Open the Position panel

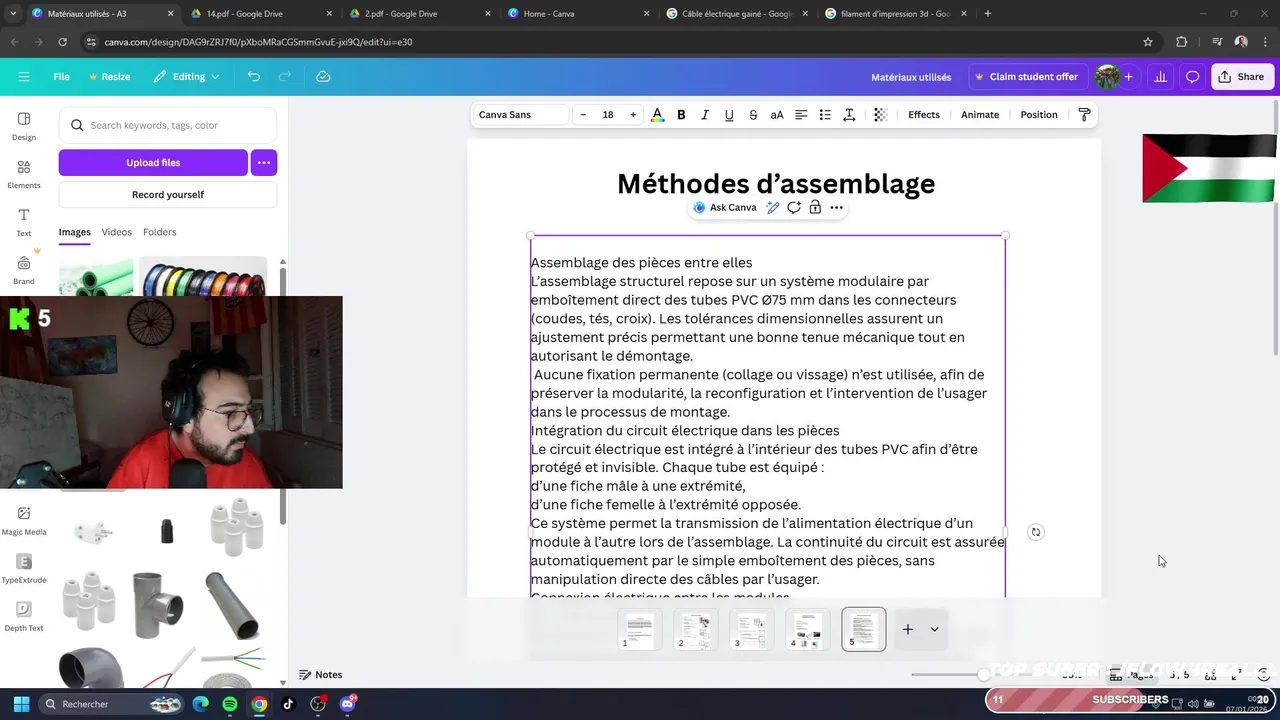click(x=1039, y=115)
